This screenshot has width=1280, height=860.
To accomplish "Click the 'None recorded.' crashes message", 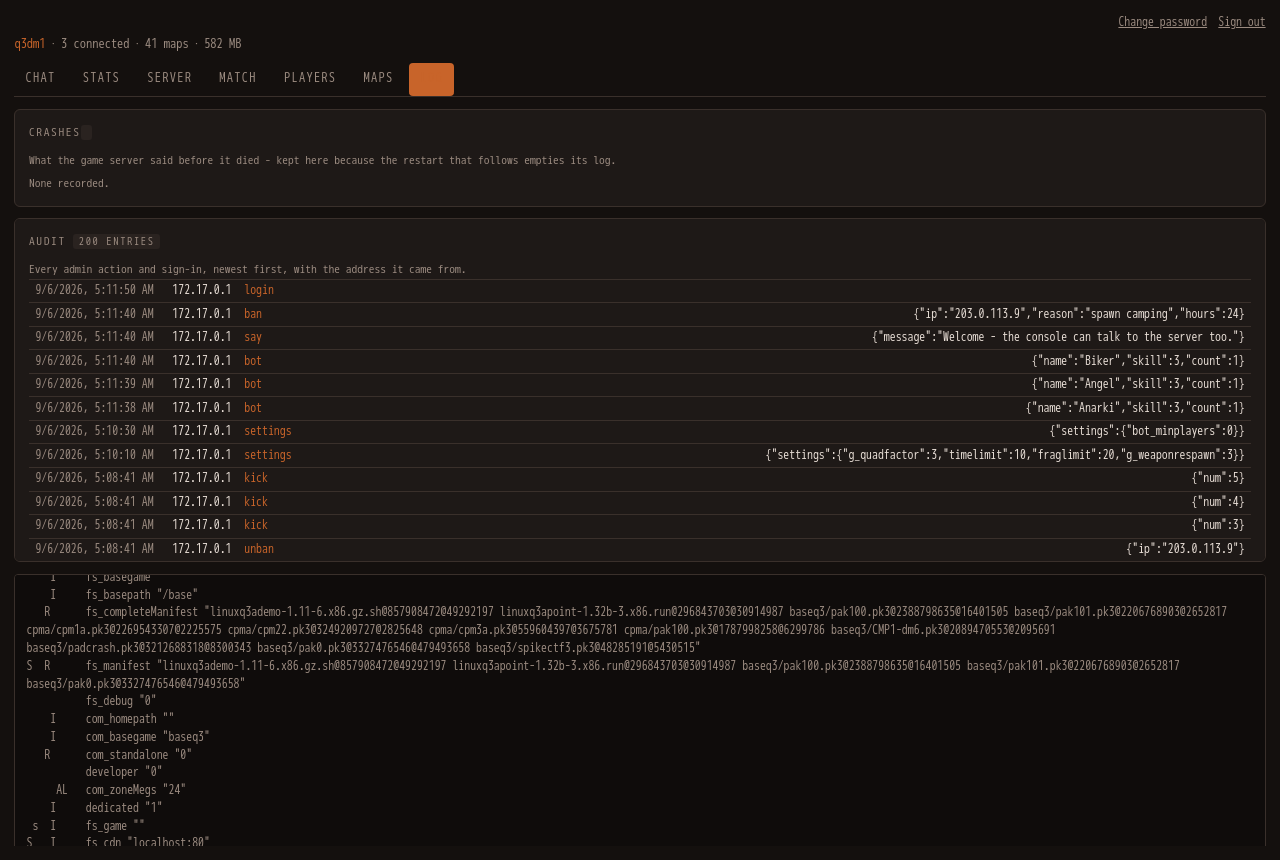I will click(69, 184).
